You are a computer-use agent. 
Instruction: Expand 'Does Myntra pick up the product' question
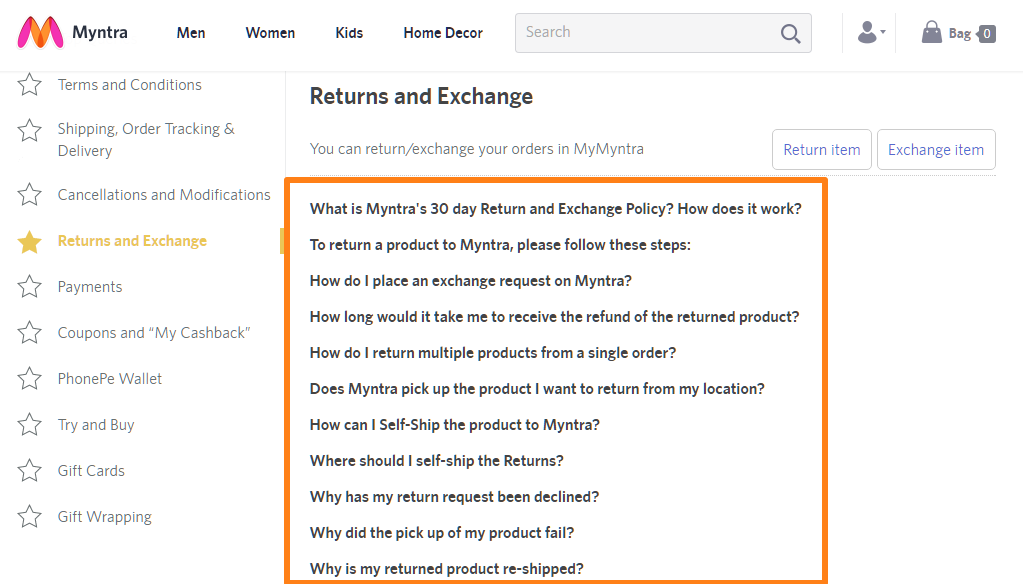click(x=537, y=389)
